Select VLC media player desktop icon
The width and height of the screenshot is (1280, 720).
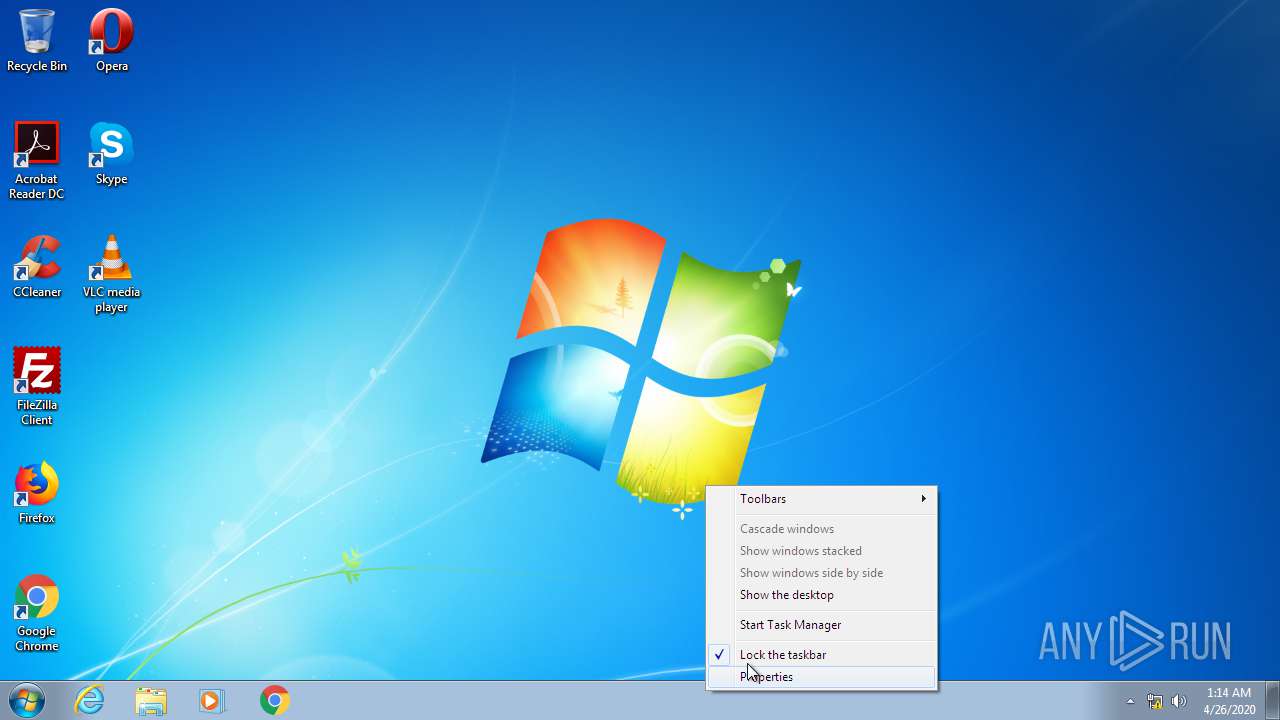tap(111, 274)
